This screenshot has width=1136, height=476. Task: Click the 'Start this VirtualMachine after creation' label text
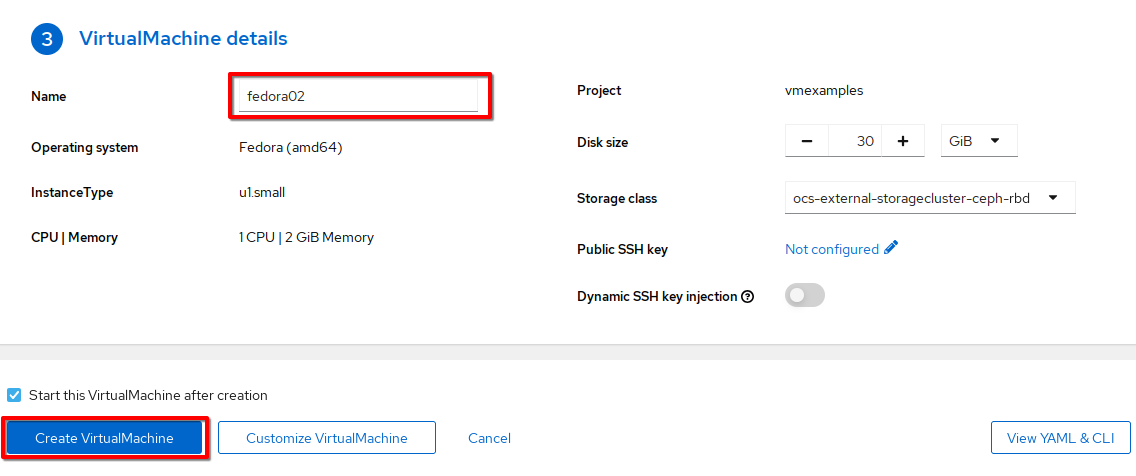click(149, 396)
